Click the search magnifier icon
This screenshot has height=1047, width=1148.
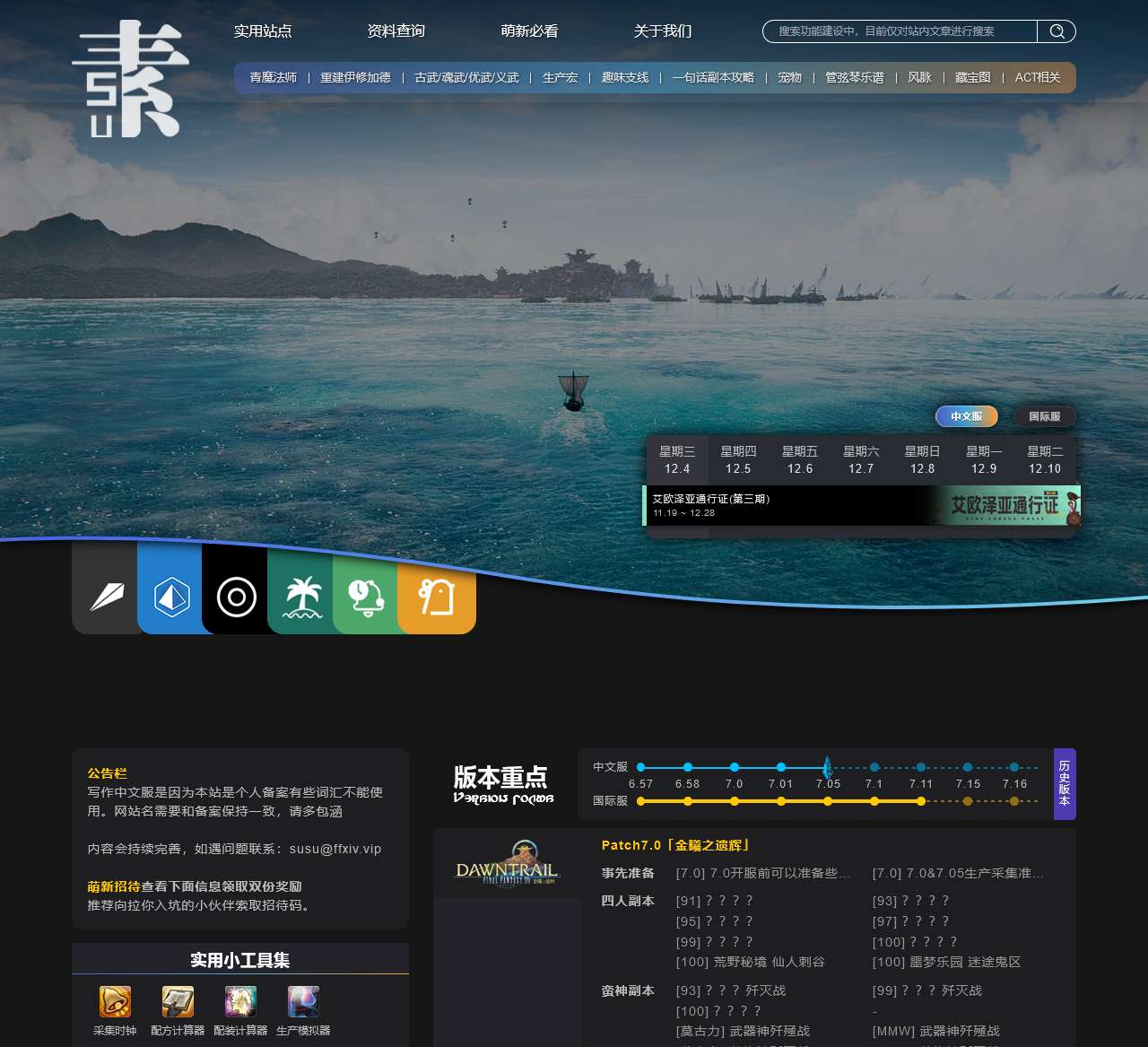click(x=1057, y=31)
